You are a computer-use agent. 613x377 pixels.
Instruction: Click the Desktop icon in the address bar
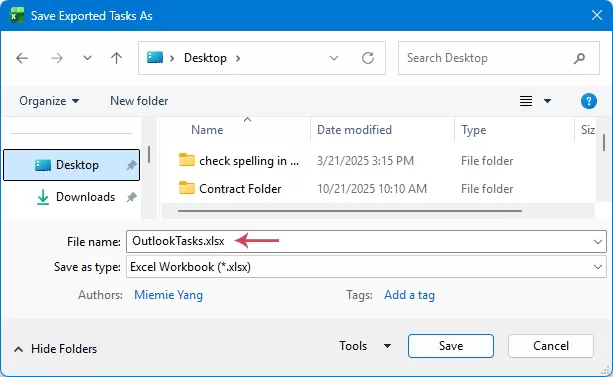click(155, 57)
